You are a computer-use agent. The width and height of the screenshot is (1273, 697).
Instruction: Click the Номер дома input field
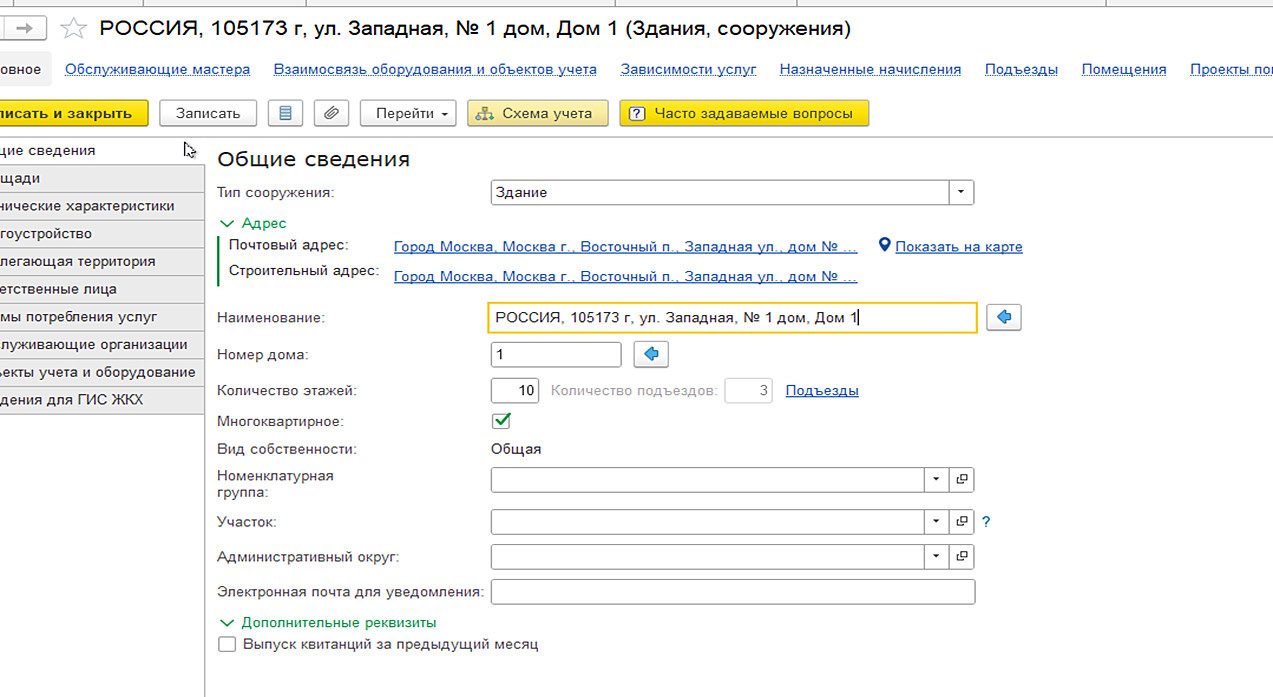point(556,354)
